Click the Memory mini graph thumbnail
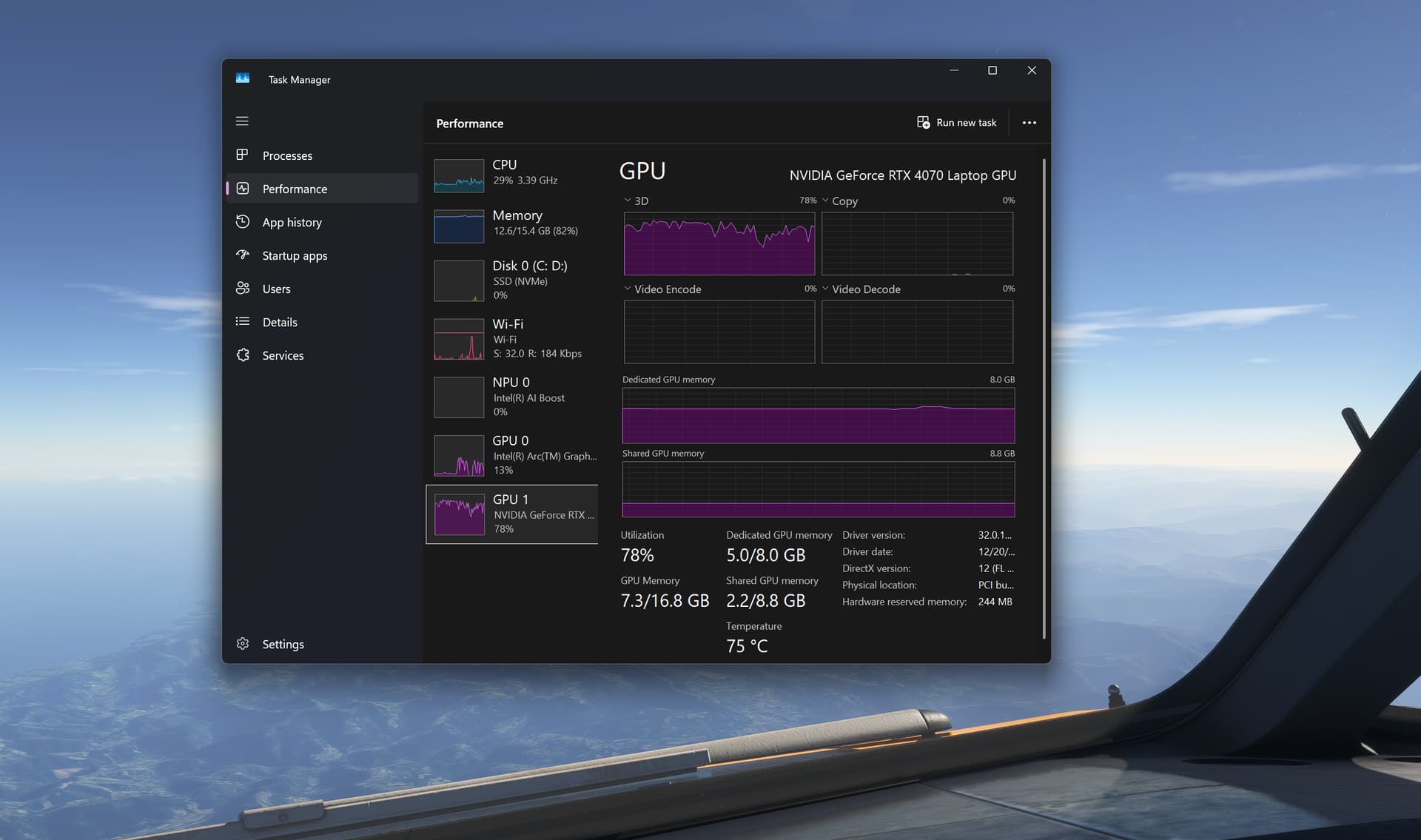The width and height of the screenshot is (1421, 840). (459, 226)
